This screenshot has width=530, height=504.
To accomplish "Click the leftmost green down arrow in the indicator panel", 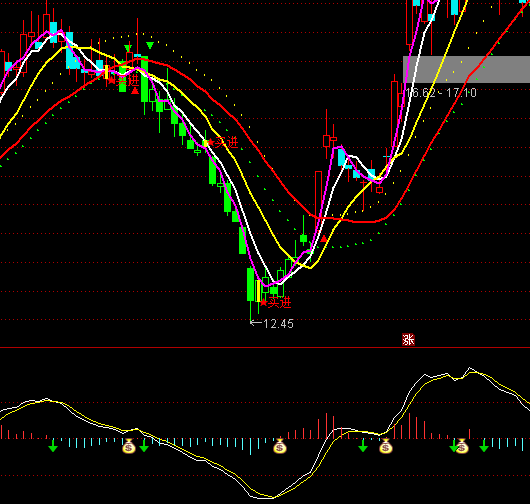I will (x=53, y=446).
